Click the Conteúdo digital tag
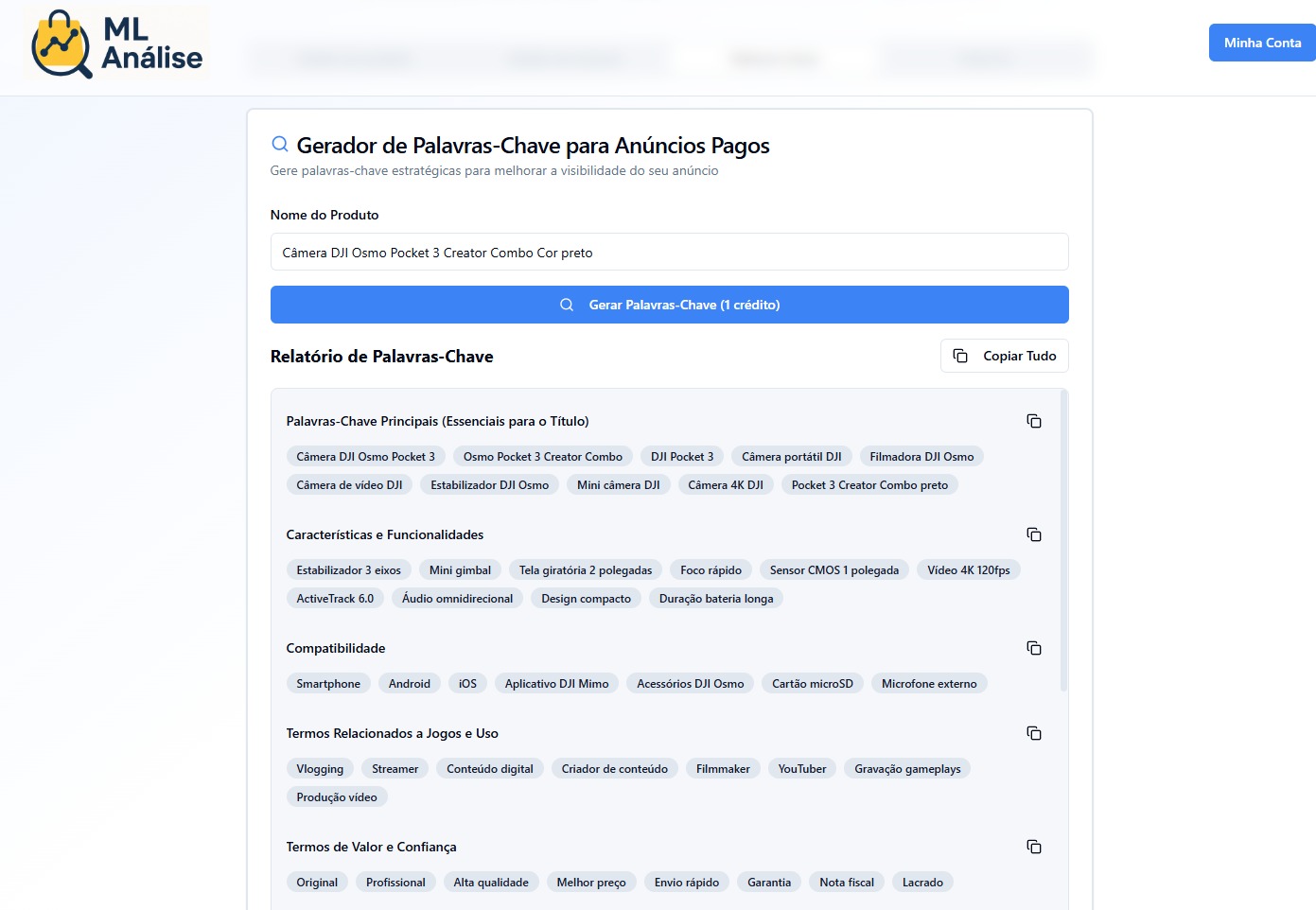The width and height of the screenshot is (1316, 910). coord(489,769)
